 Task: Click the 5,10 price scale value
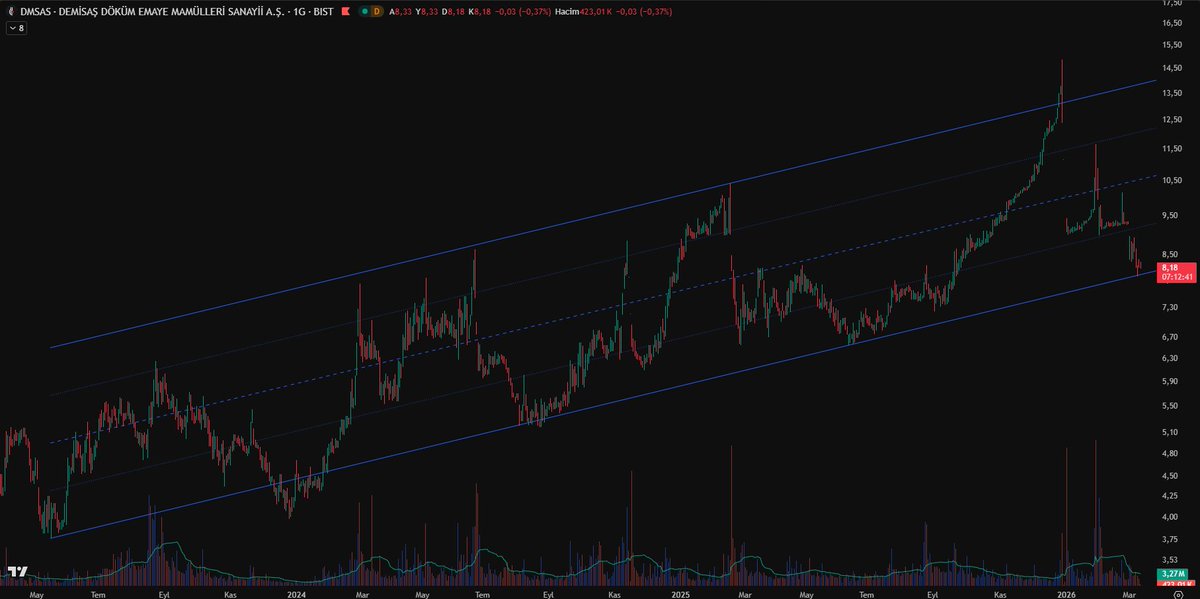point(1172,432)
